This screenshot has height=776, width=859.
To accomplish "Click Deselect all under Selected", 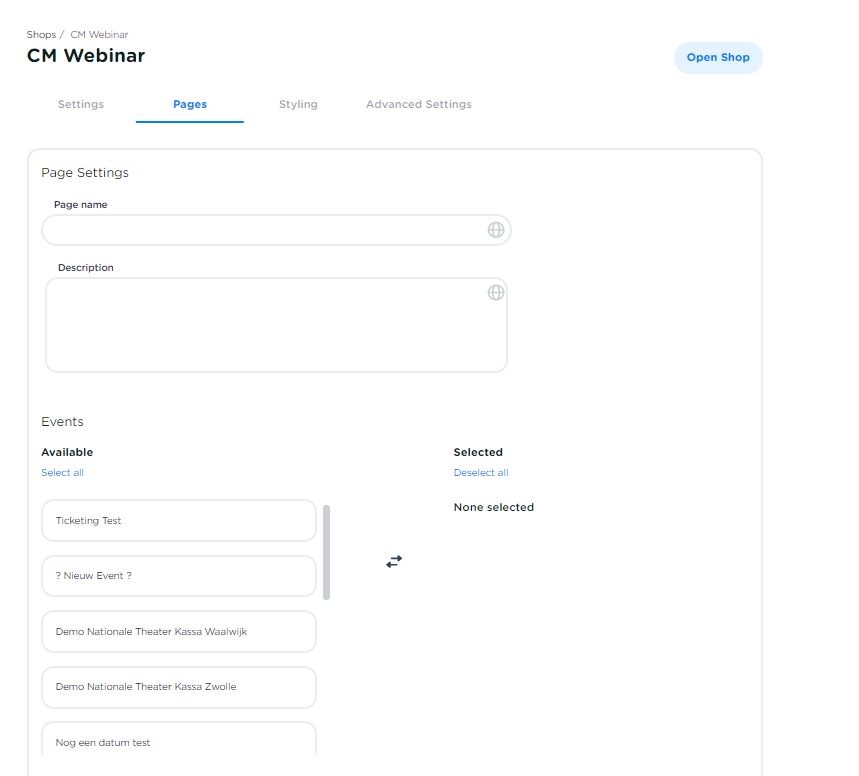I will pos(481,473).
